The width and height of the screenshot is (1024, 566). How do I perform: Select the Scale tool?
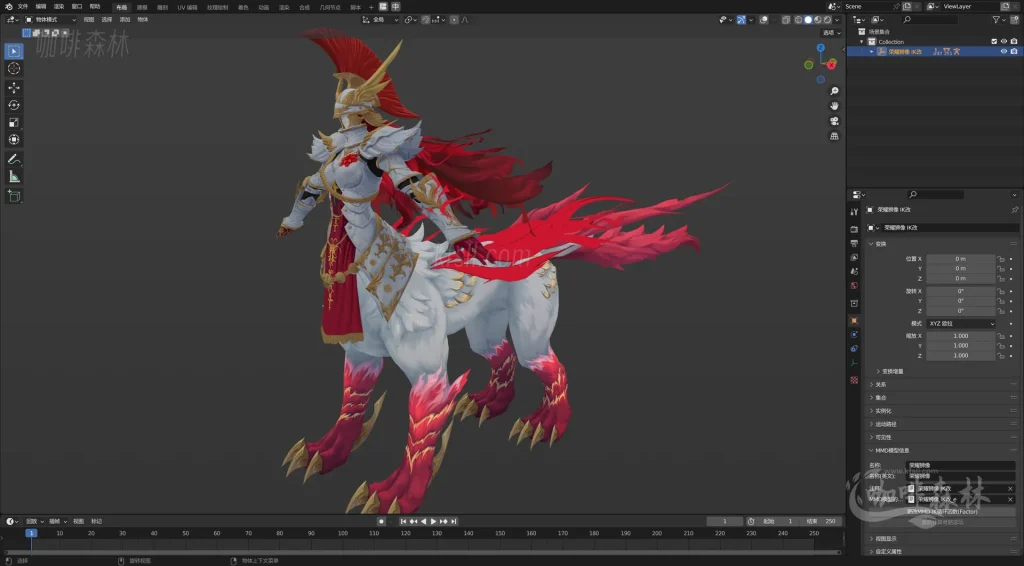point(14,122)
